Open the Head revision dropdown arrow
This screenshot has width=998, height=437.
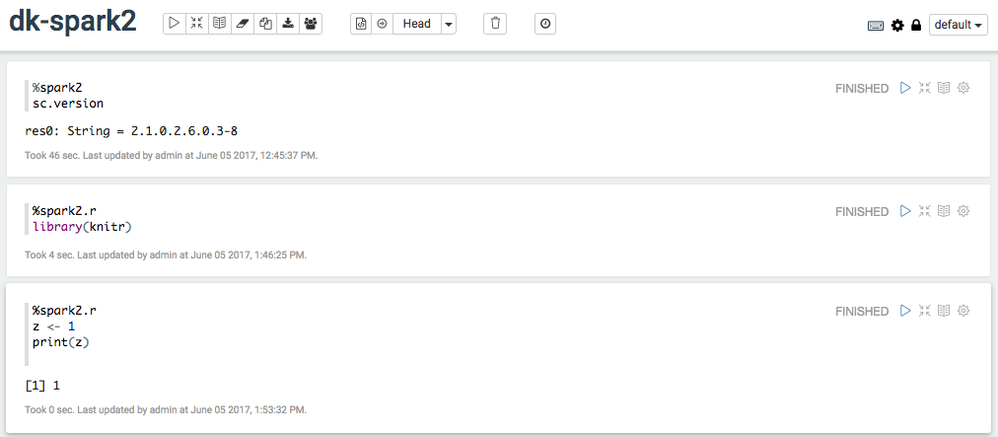coord(448,23)
